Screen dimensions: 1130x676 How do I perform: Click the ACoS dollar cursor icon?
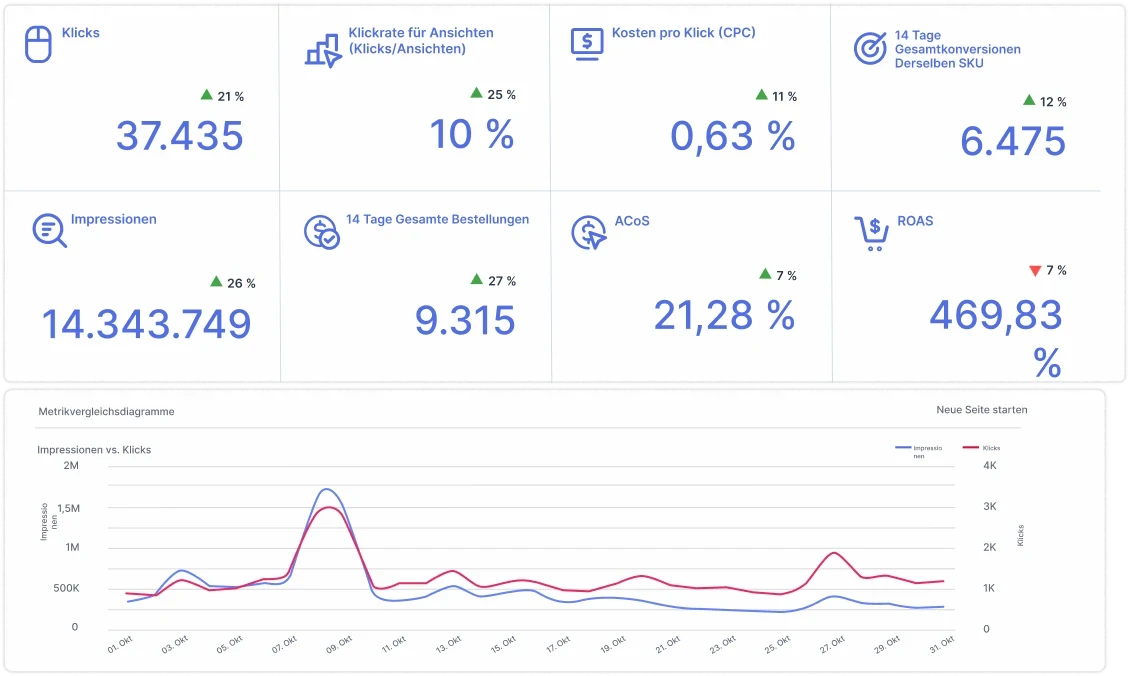coord(588,232)
